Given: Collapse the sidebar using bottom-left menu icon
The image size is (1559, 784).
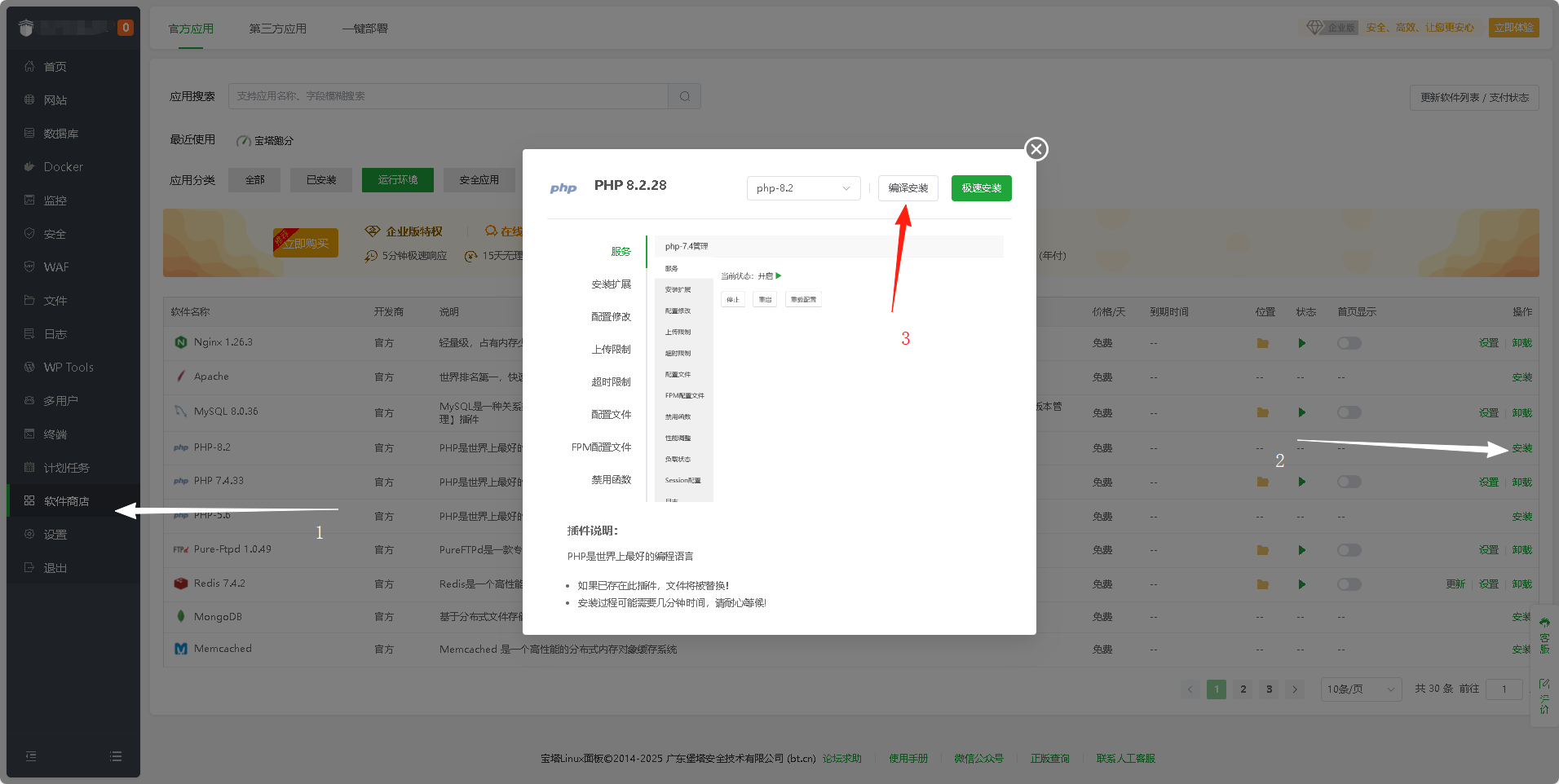Looking at the screenshot, I should coord(31,756).
